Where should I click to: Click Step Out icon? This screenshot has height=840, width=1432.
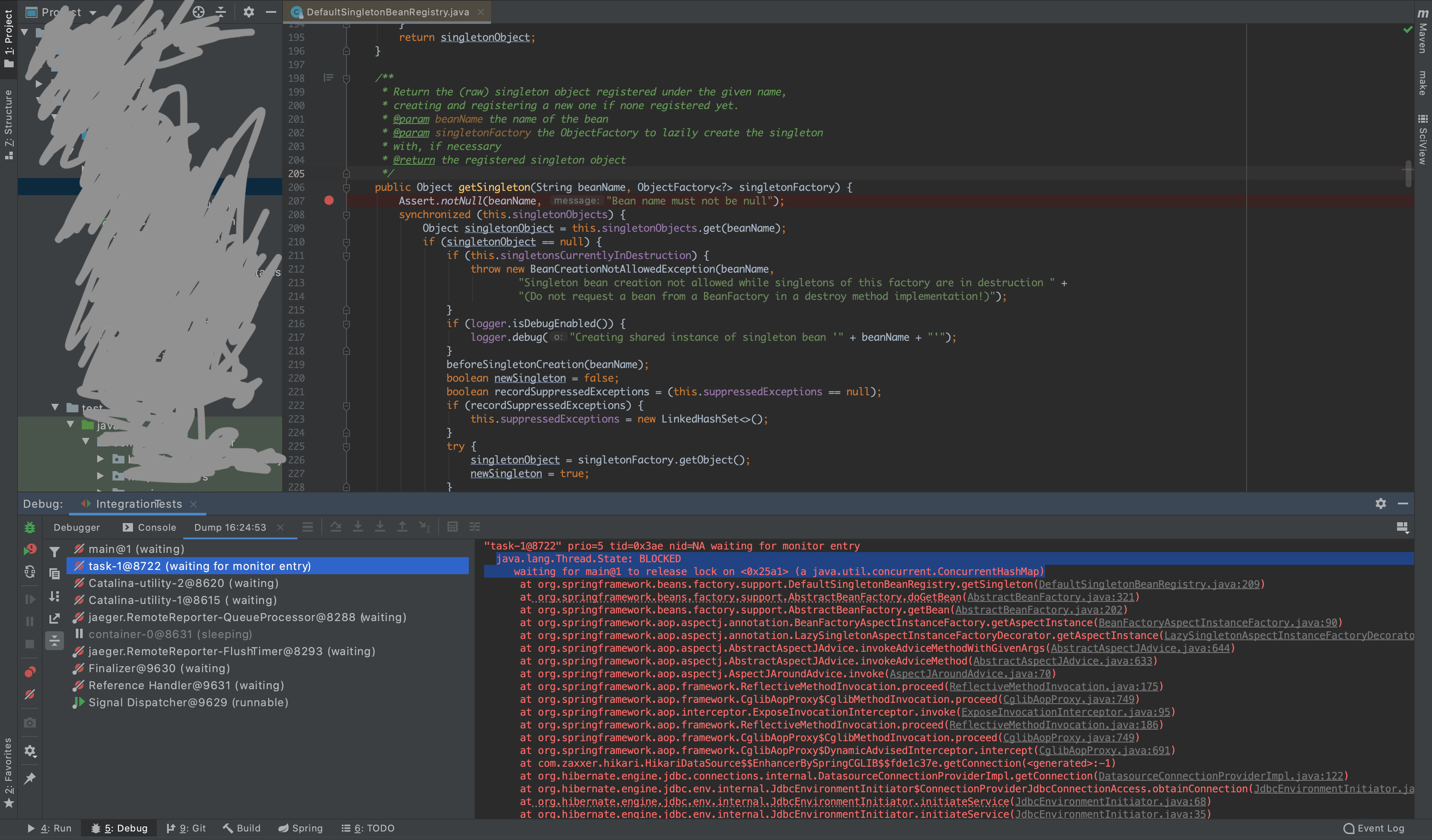402,527
